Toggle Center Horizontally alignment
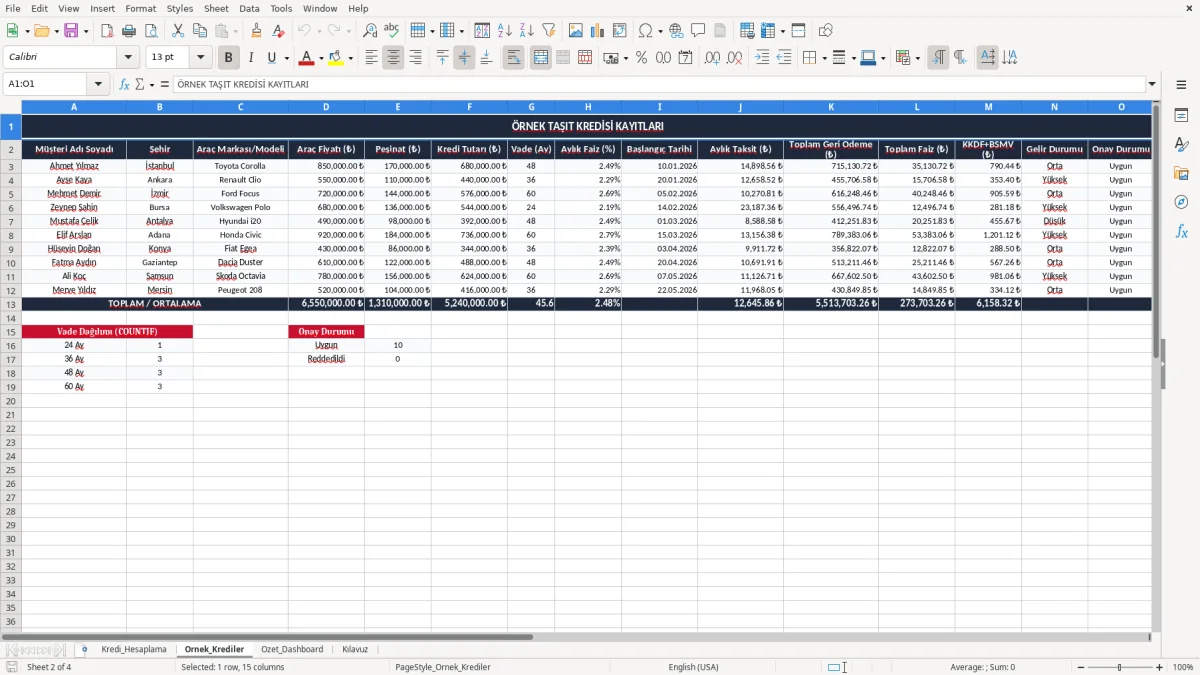The height and width of the screenshot is (675, 1200). pyautogui.click(x=393, y=58)
